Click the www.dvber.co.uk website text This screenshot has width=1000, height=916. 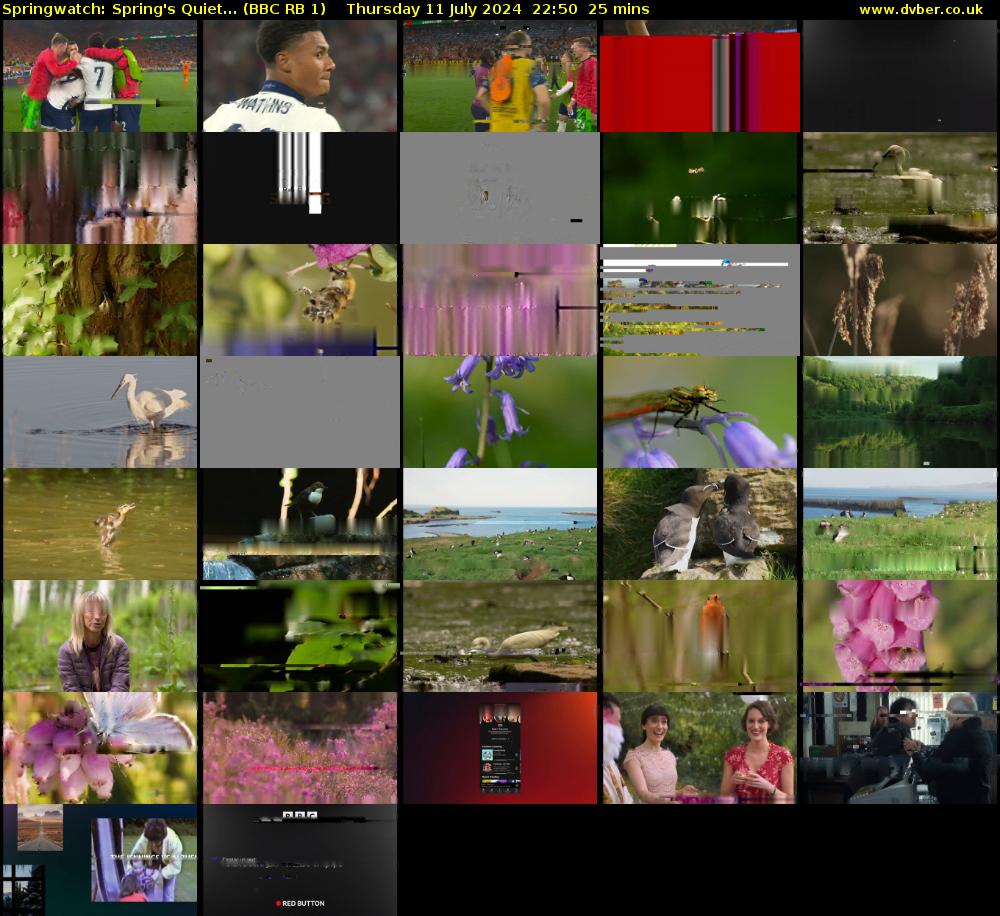tap(921, 10)
